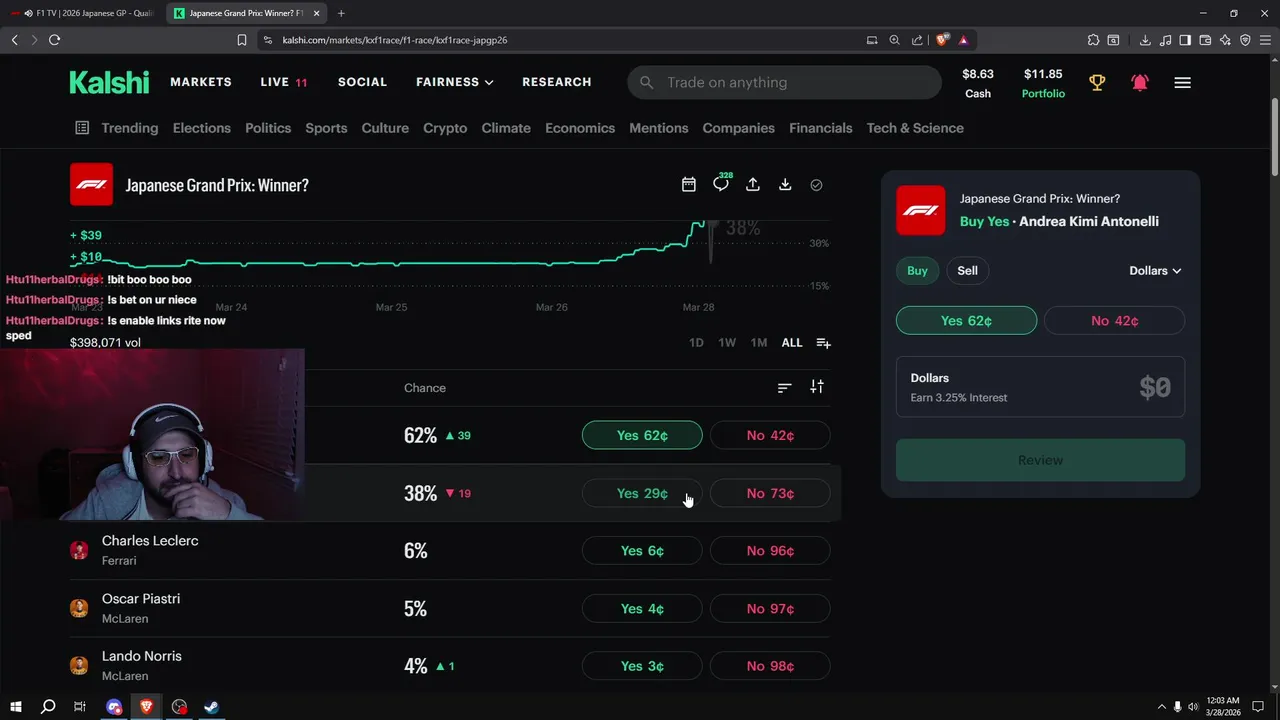Switch to the Sports category
The width and height of the screenshot is (1280, 720).
pyautogui.click(x=326, y=128)
